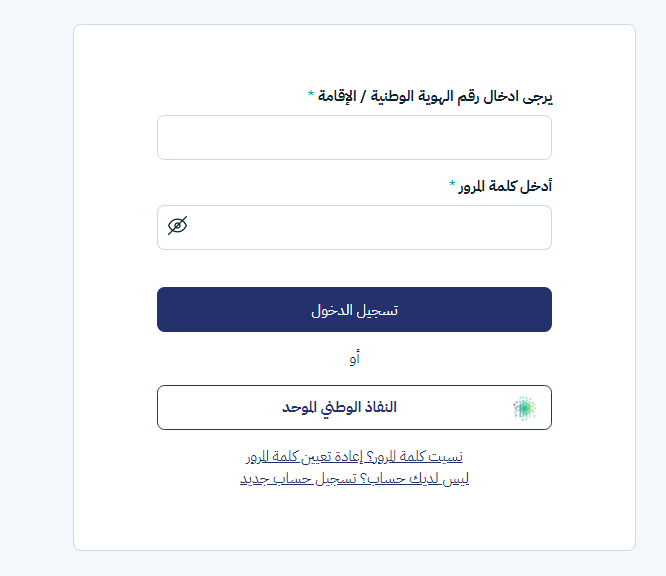Focus the national ID / Iqama number field
Viewport: 666px width, 576px height.
click(354, 138)
